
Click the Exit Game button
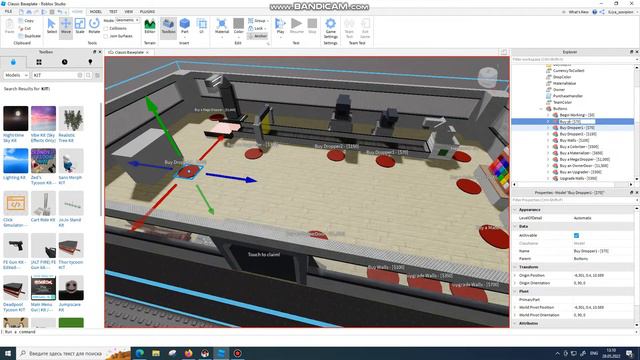[x=365, y=28]
